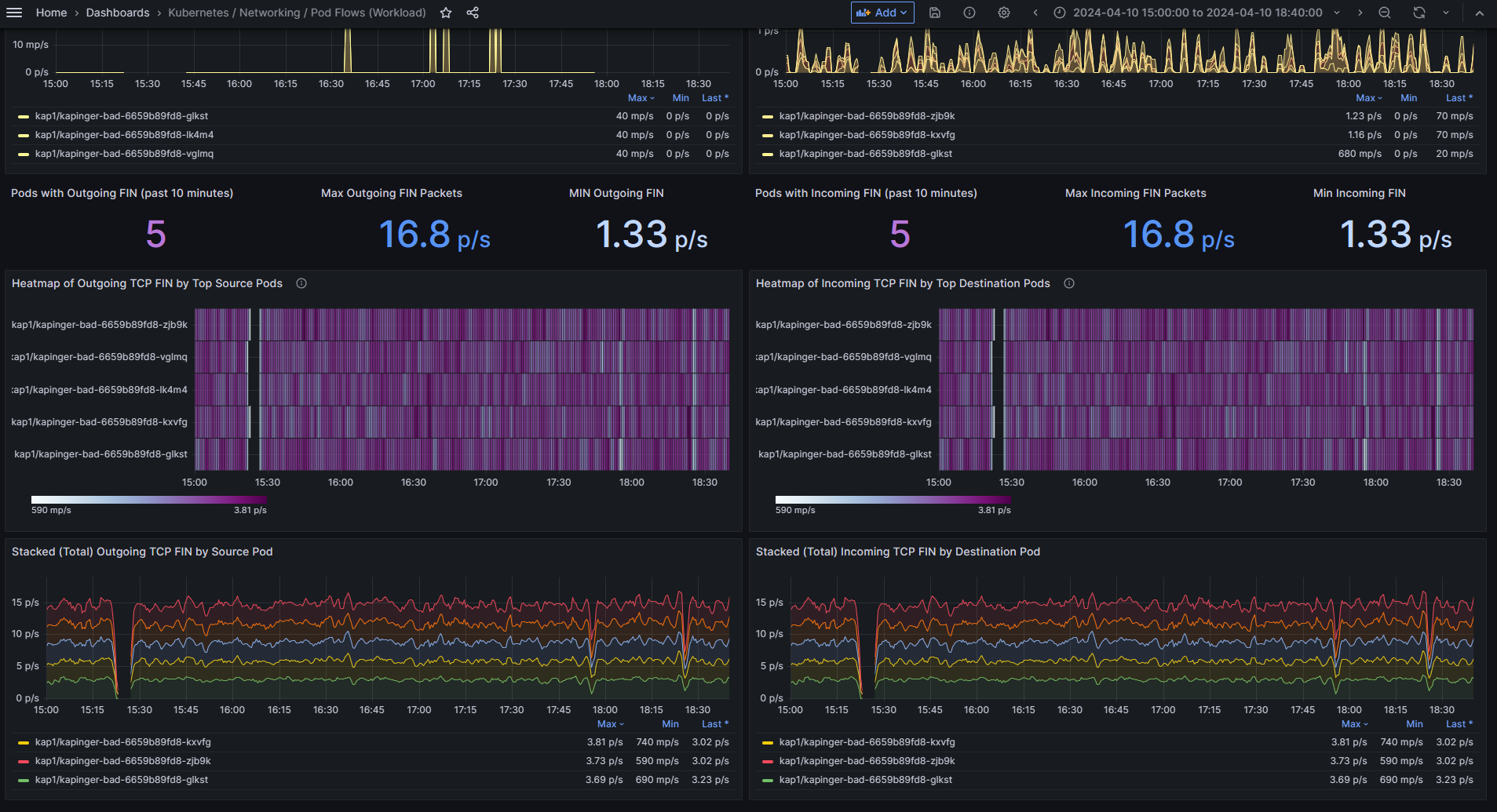Sort by Min in Stacked Incoming FIN legend

pyautogui.click(x=1415, y=724)
